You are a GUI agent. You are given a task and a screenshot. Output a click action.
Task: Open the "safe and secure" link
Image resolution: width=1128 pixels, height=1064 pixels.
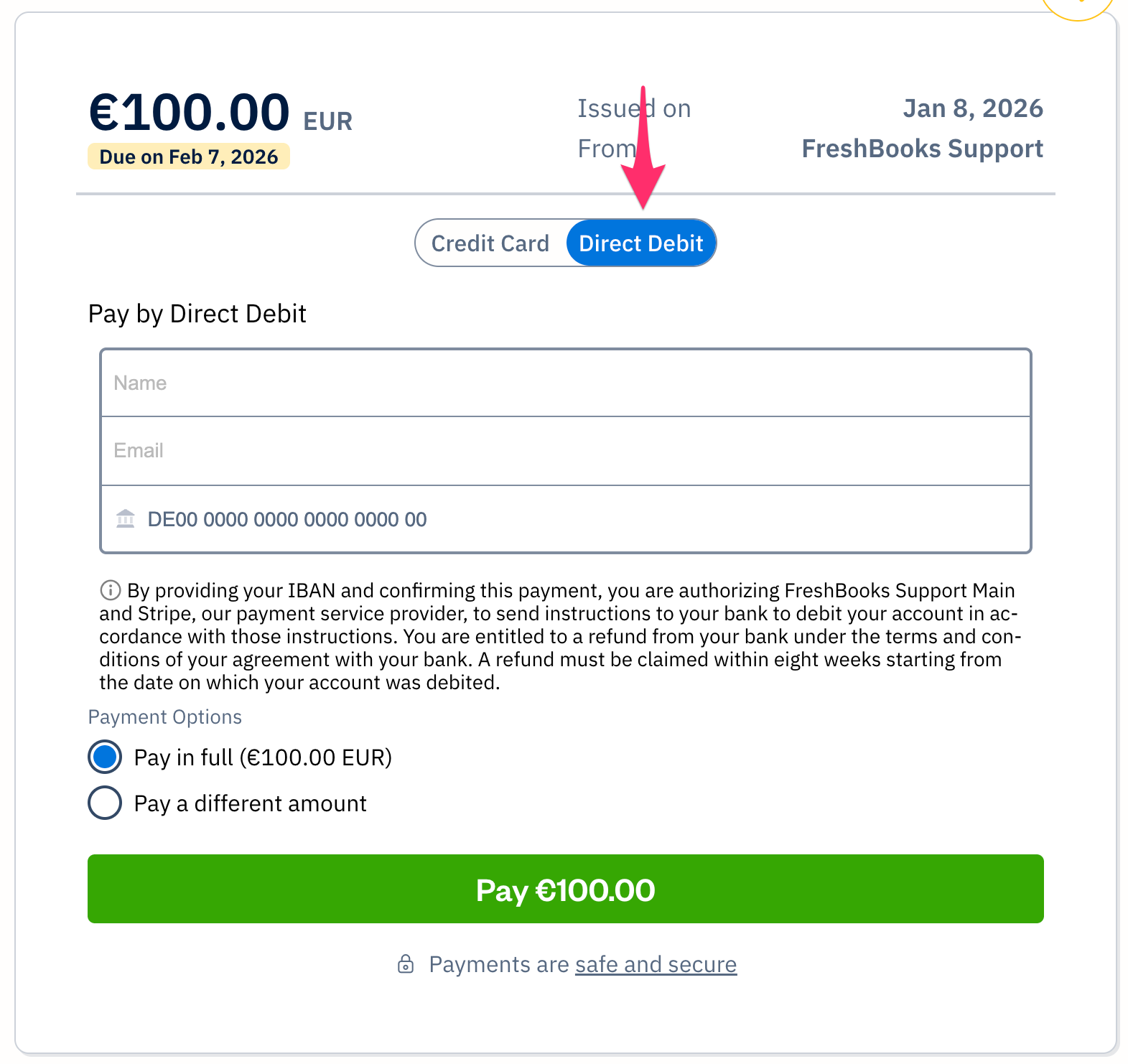(x=655, y=964)
